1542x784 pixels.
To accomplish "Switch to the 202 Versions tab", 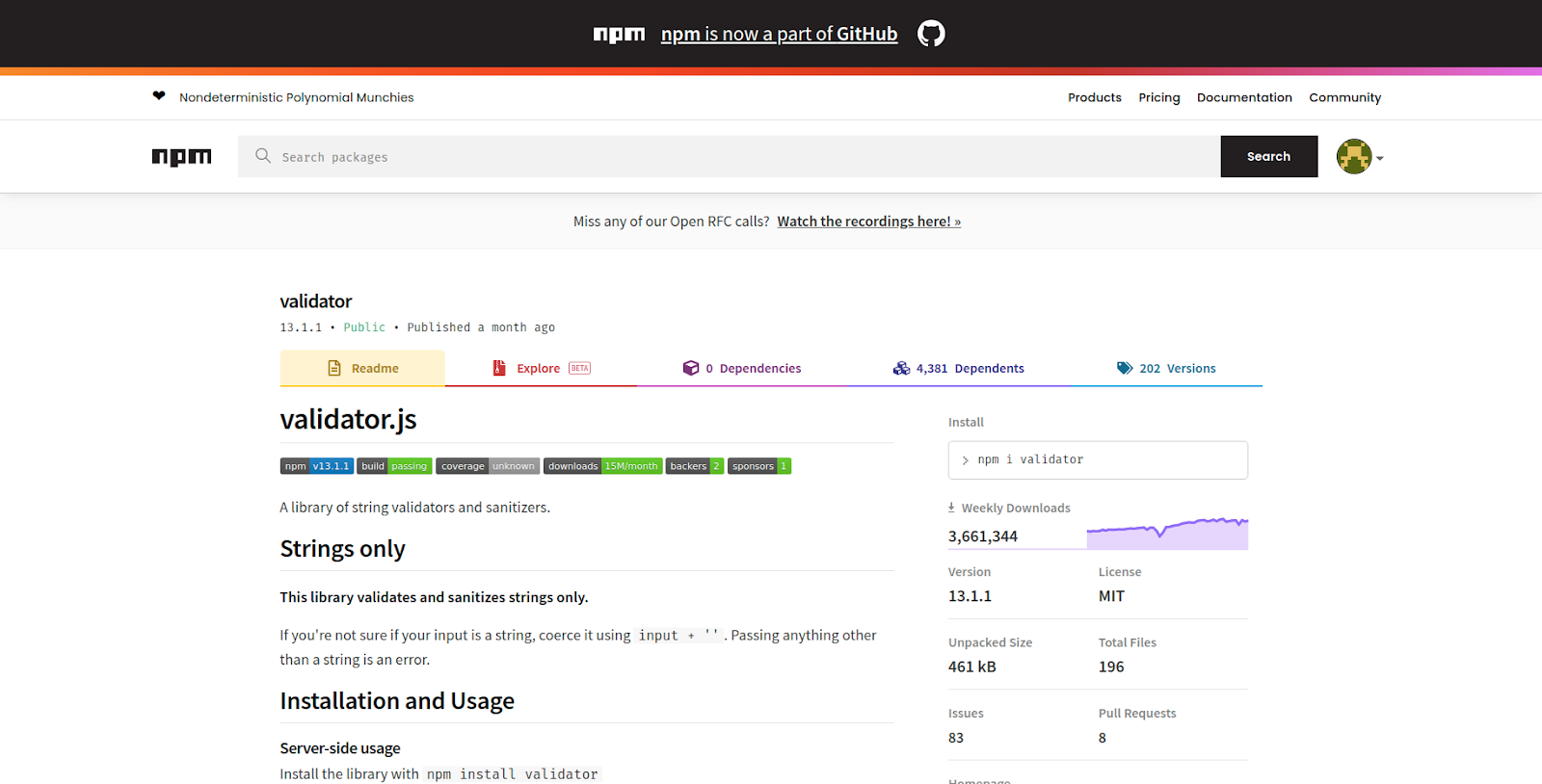I will (1166, 368).
